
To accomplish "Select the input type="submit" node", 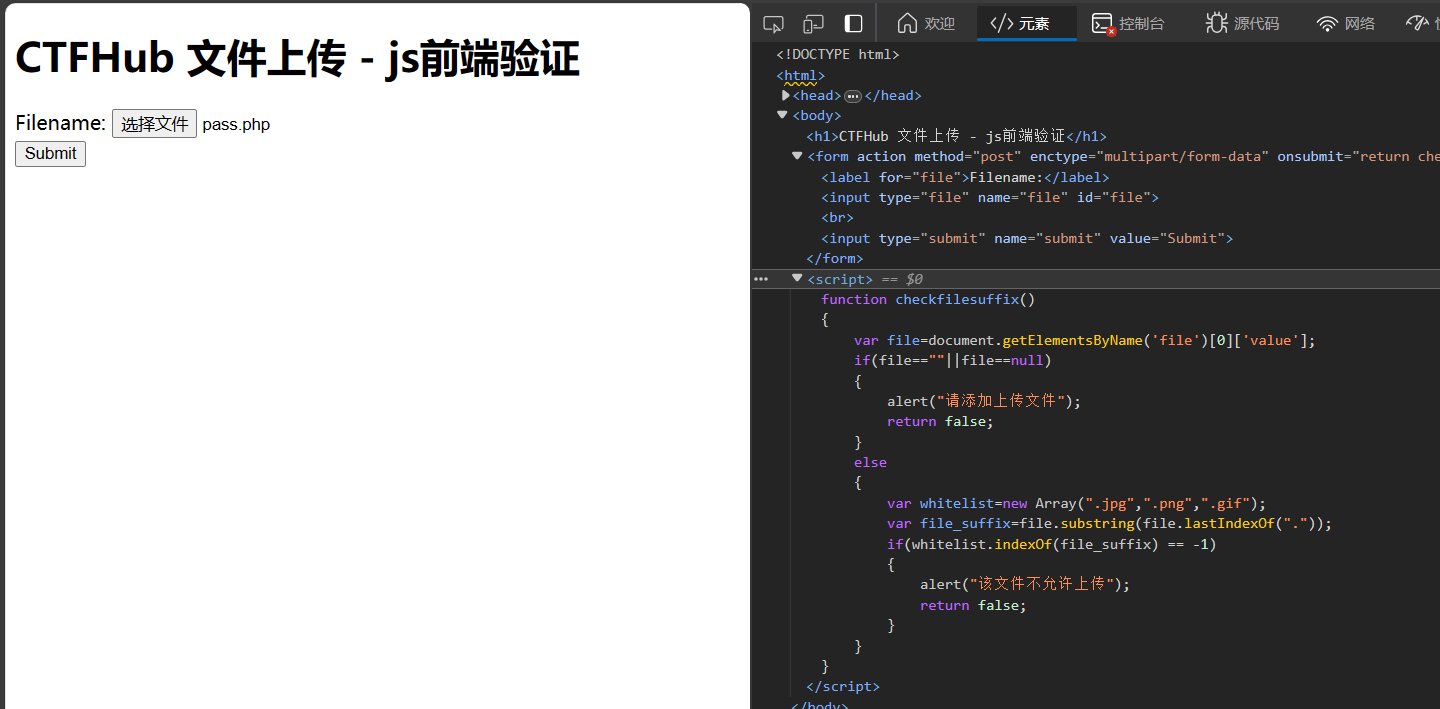I will 1027,239.
